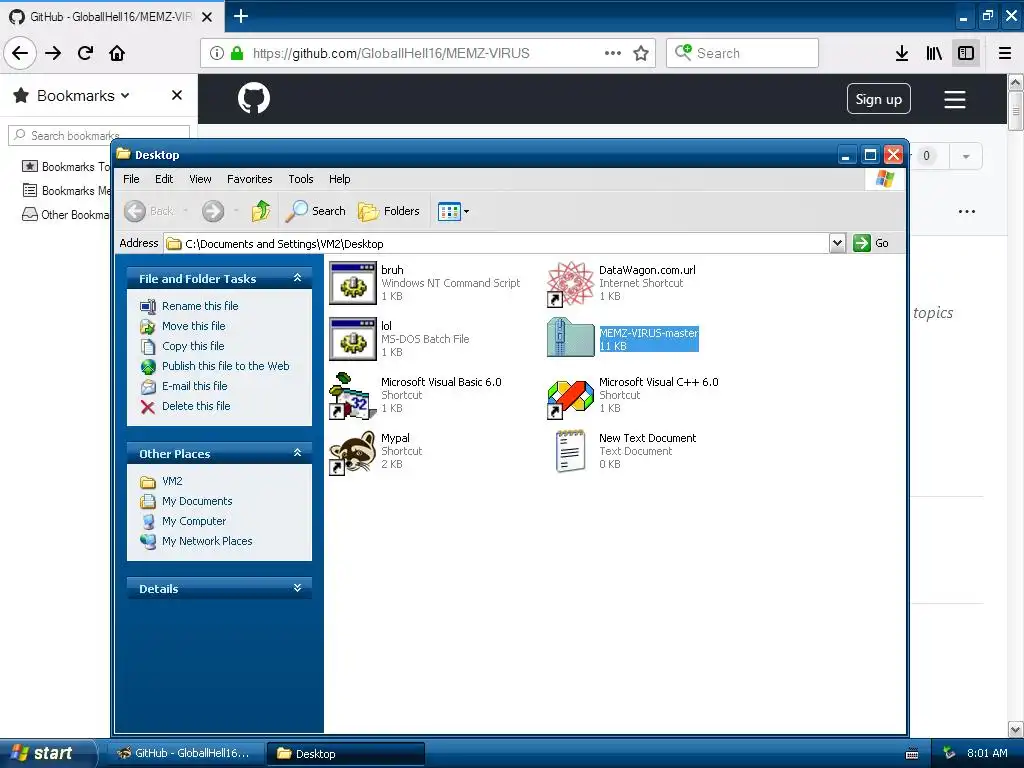Click Publish this file to the Web
Image resolution: width=1024 pixels, height=768 pixels.
click(225, 366)
